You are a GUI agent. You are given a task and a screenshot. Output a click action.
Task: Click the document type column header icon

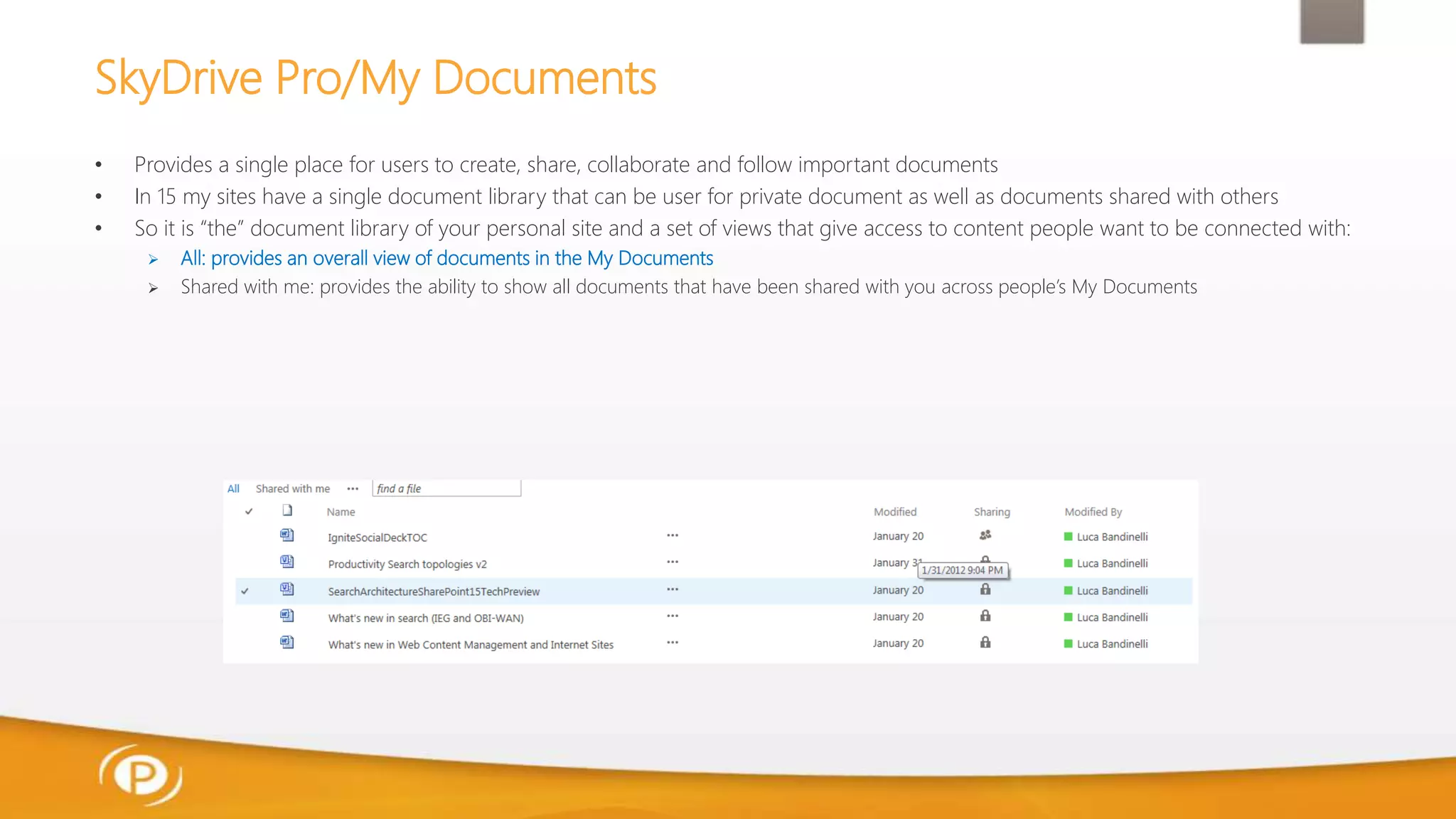click(287, 510)
